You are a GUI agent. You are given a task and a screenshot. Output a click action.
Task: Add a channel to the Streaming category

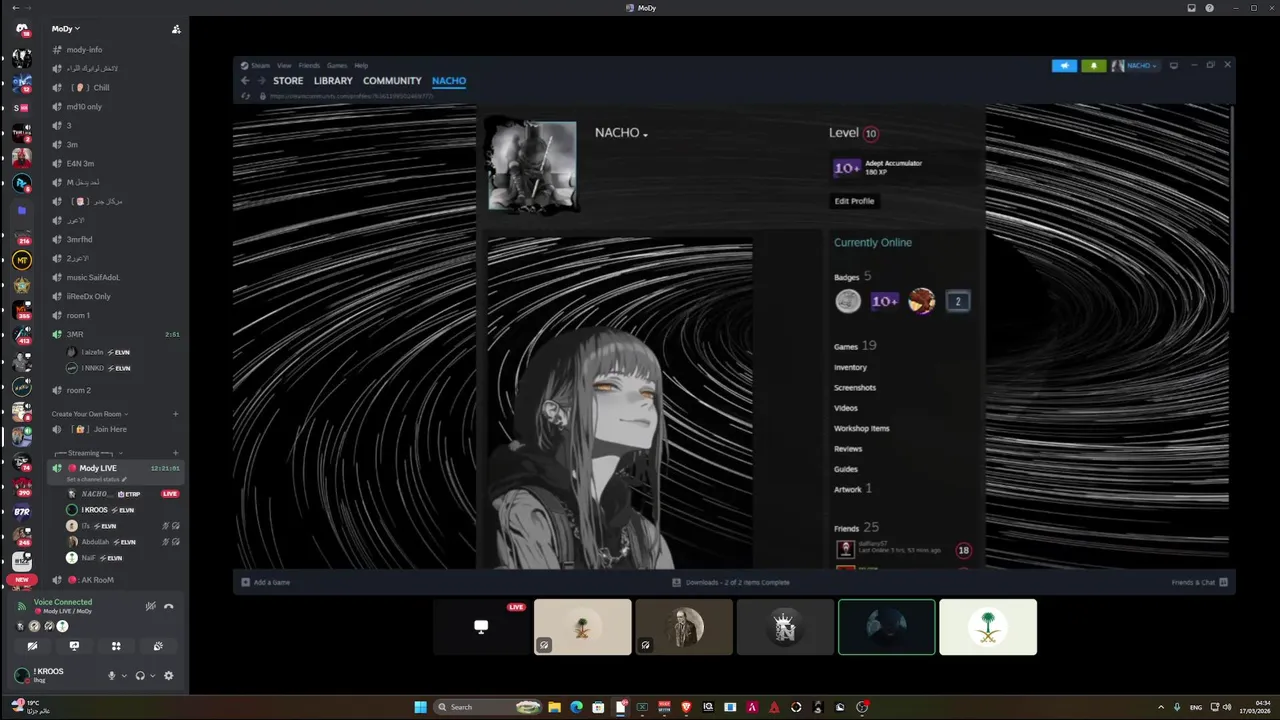176,453
